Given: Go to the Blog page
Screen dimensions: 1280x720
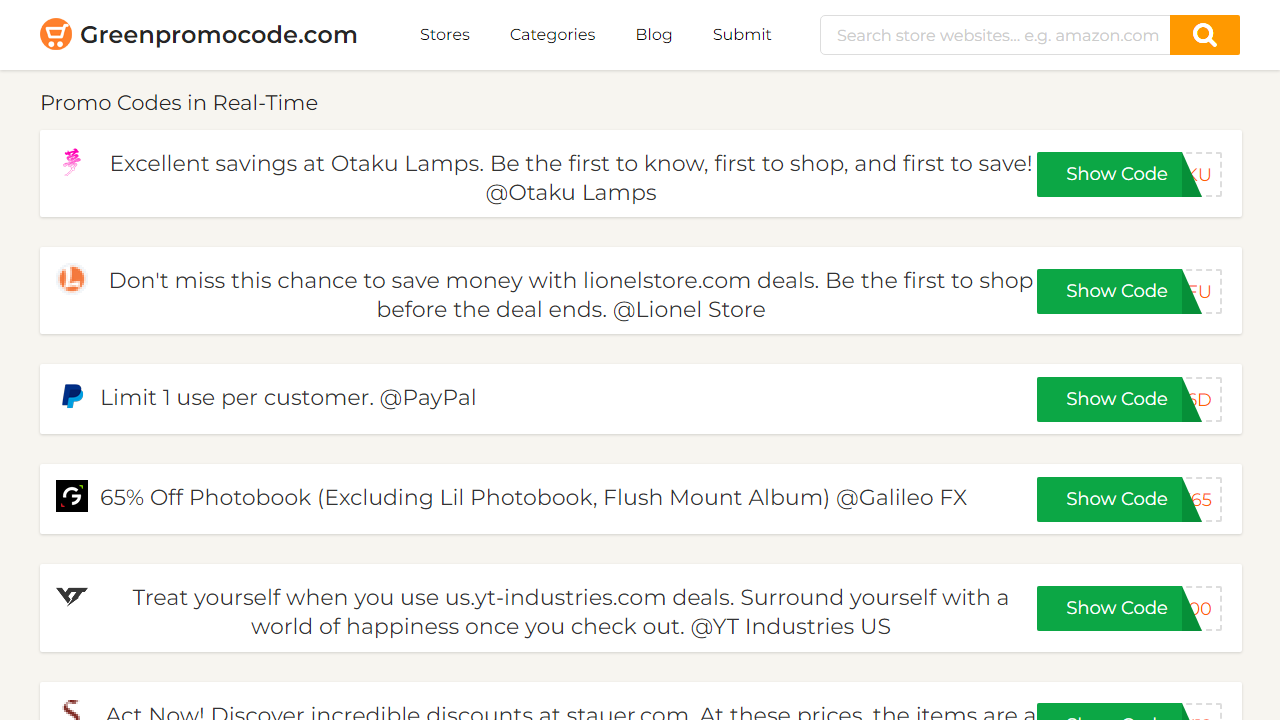Looking at the screenshot, I should [654, 35].
